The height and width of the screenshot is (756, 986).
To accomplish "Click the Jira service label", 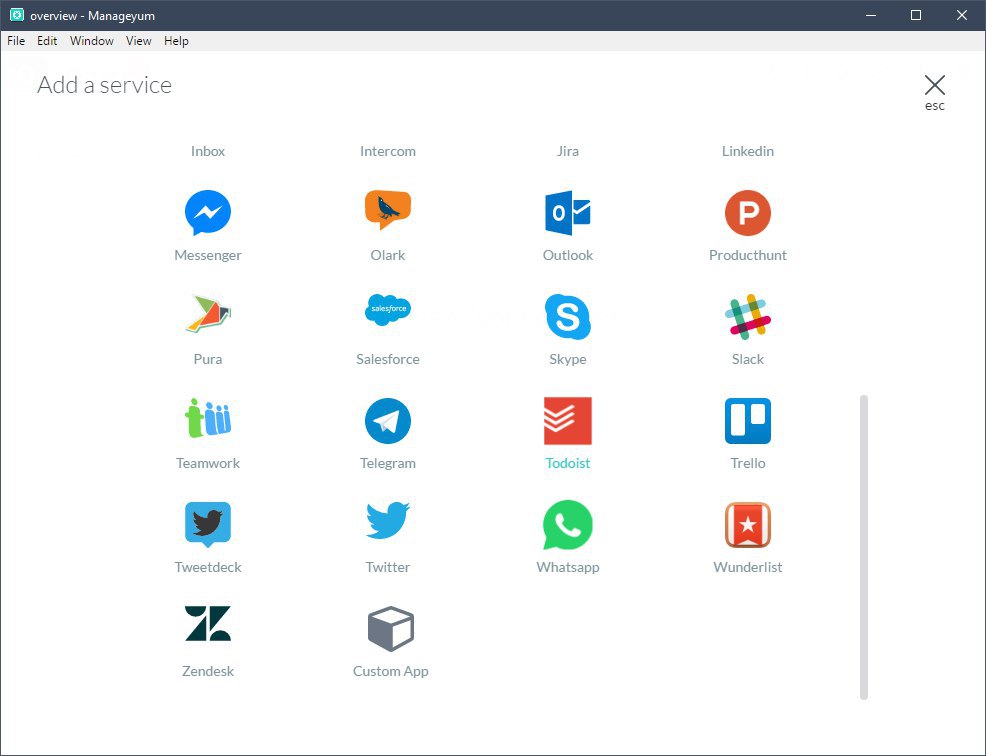I will (x=568, y=151).
